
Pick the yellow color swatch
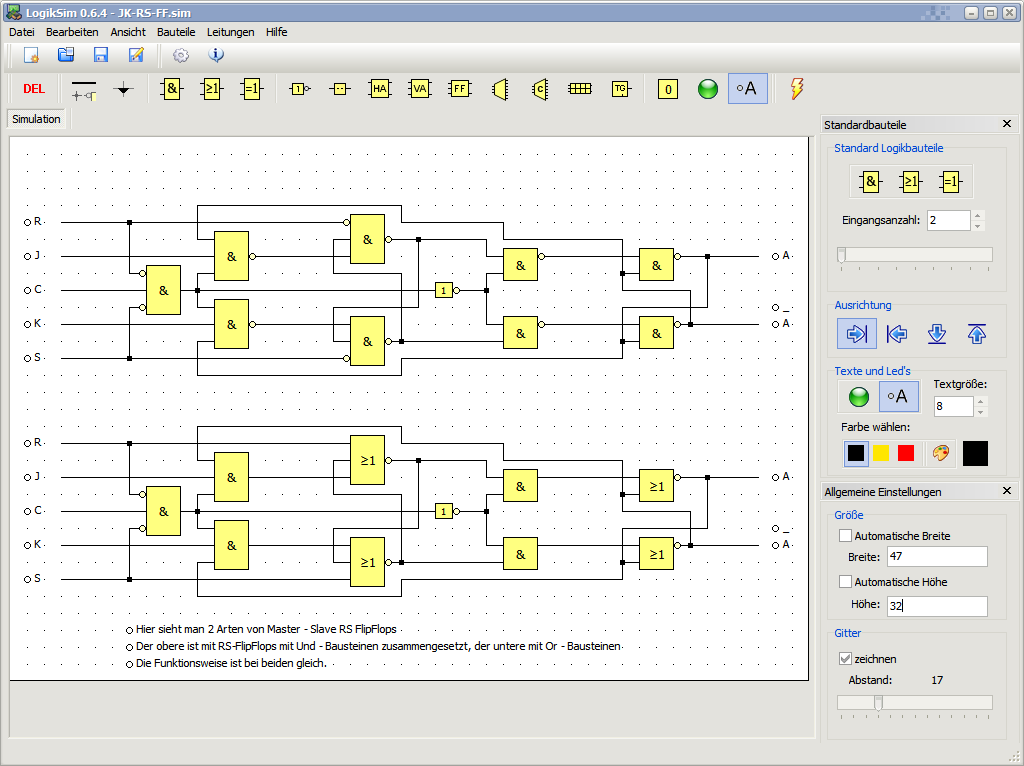coord(881,453)
